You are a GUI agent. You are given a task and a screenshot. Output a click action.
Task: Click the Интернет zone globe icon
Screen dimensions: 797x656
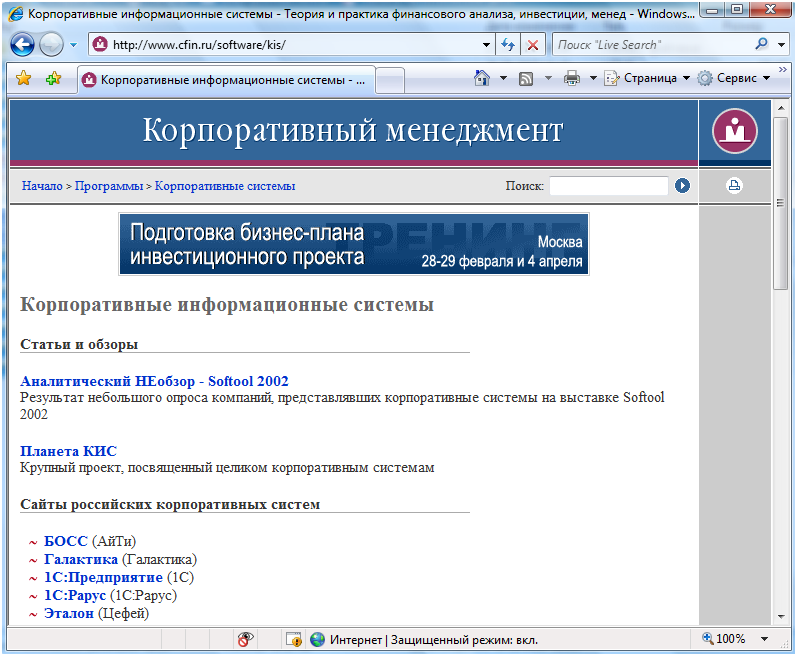[x=317, y=639]
